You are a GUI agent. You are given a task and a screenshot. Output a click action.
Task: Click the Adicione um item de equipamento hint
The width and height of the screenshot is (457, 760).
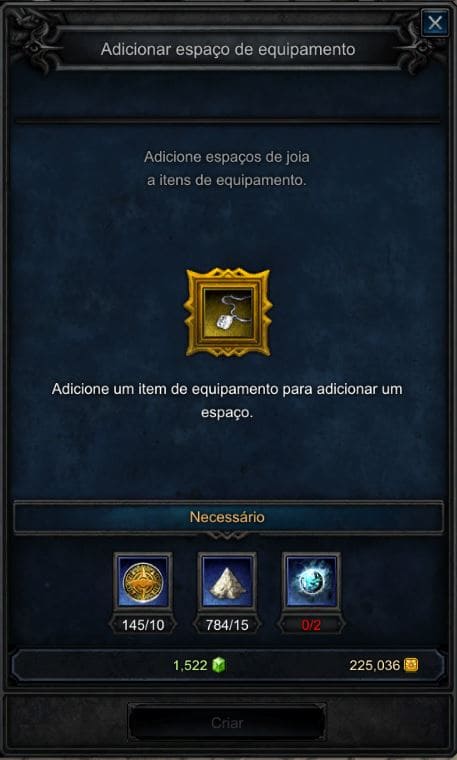pos(227,401)
